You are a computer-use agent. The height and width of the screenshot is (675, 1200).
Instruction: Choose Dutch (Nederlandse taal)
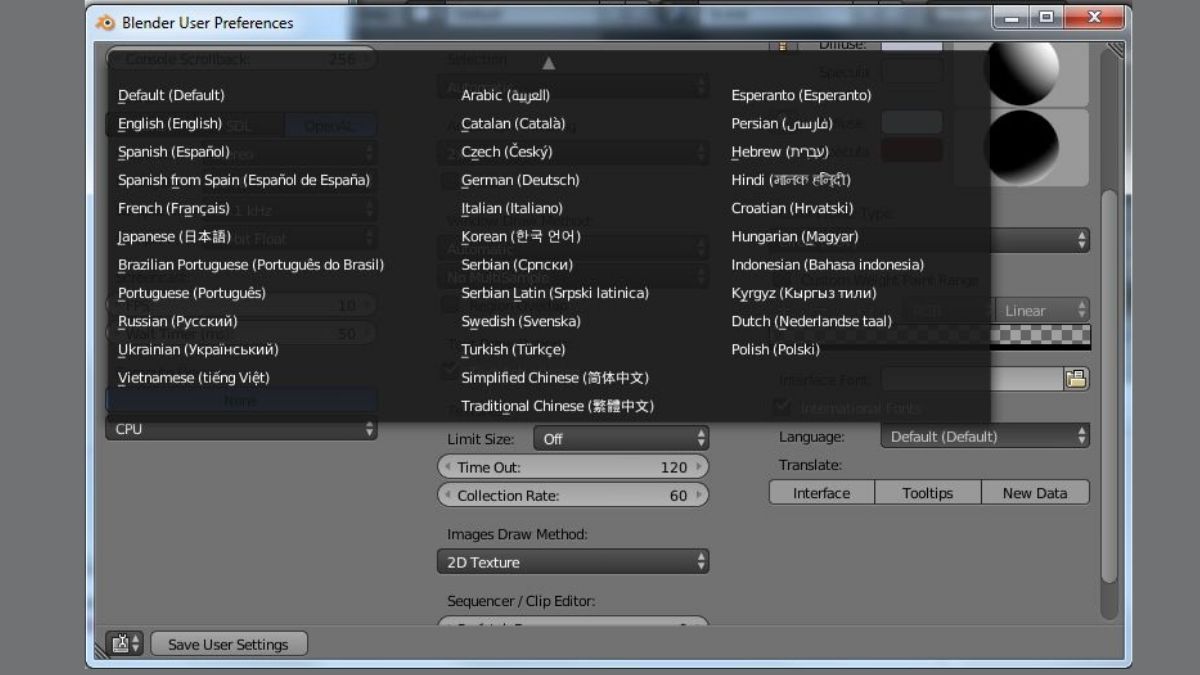coord(811,321)
